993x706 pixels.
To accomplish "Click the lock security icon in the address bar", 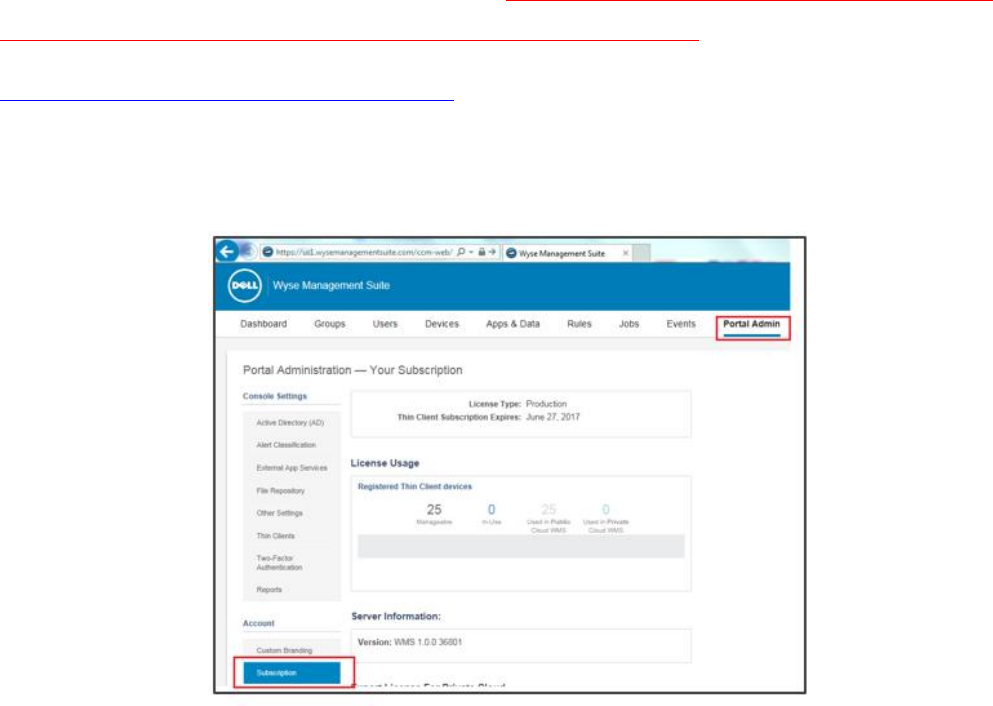I will [x=481, y=252].
